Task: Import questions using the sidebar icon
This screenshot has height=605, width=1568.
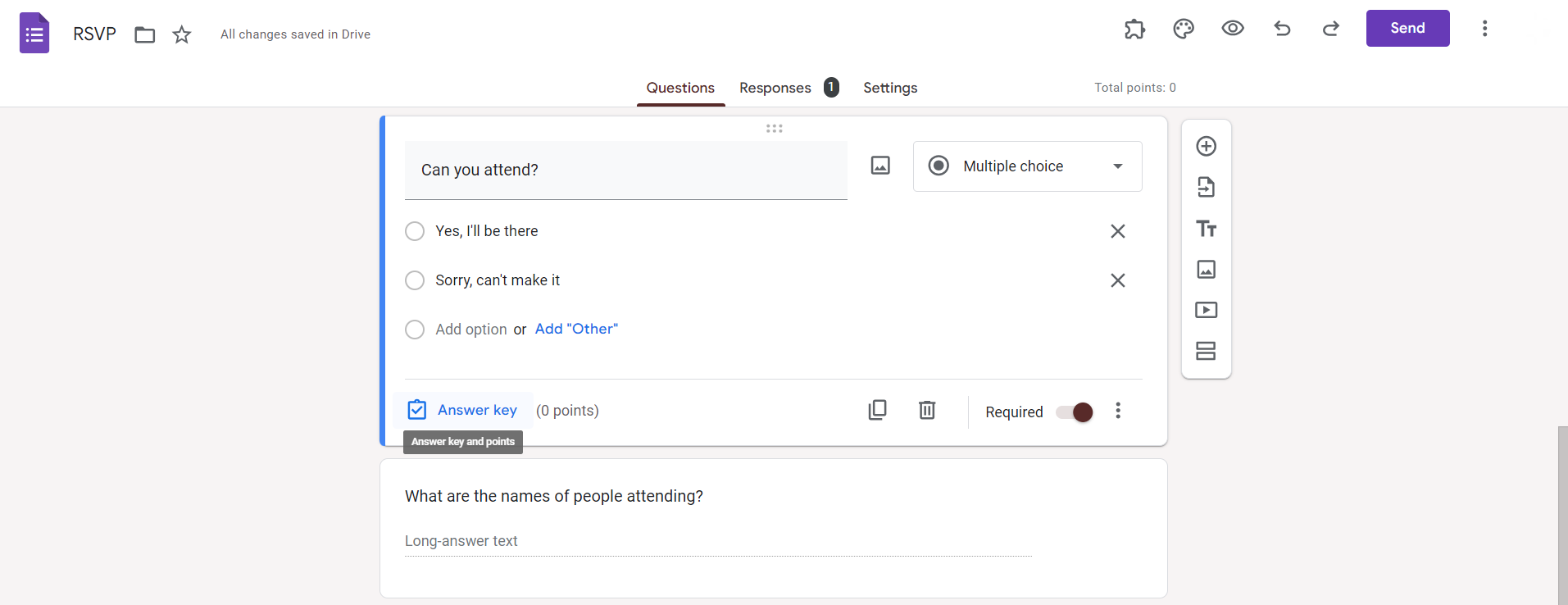Action: [x=1206, y=188]
